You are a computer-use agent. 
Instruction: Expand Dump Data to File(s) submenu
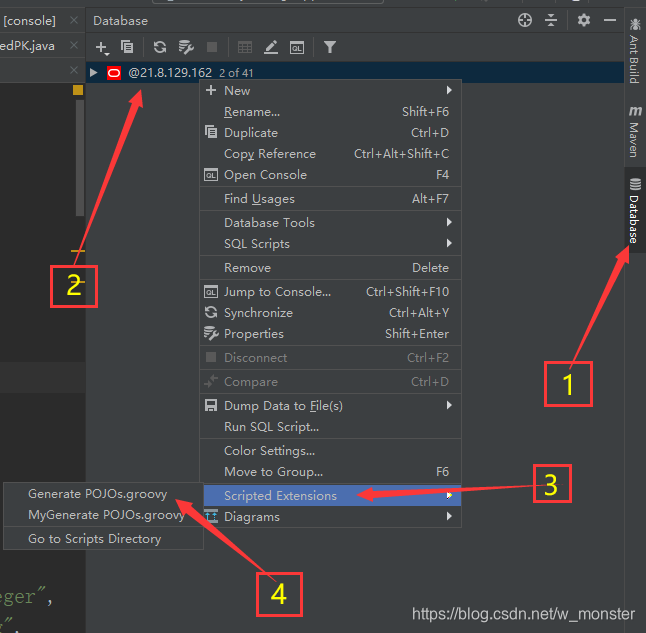tap(330, 406)
